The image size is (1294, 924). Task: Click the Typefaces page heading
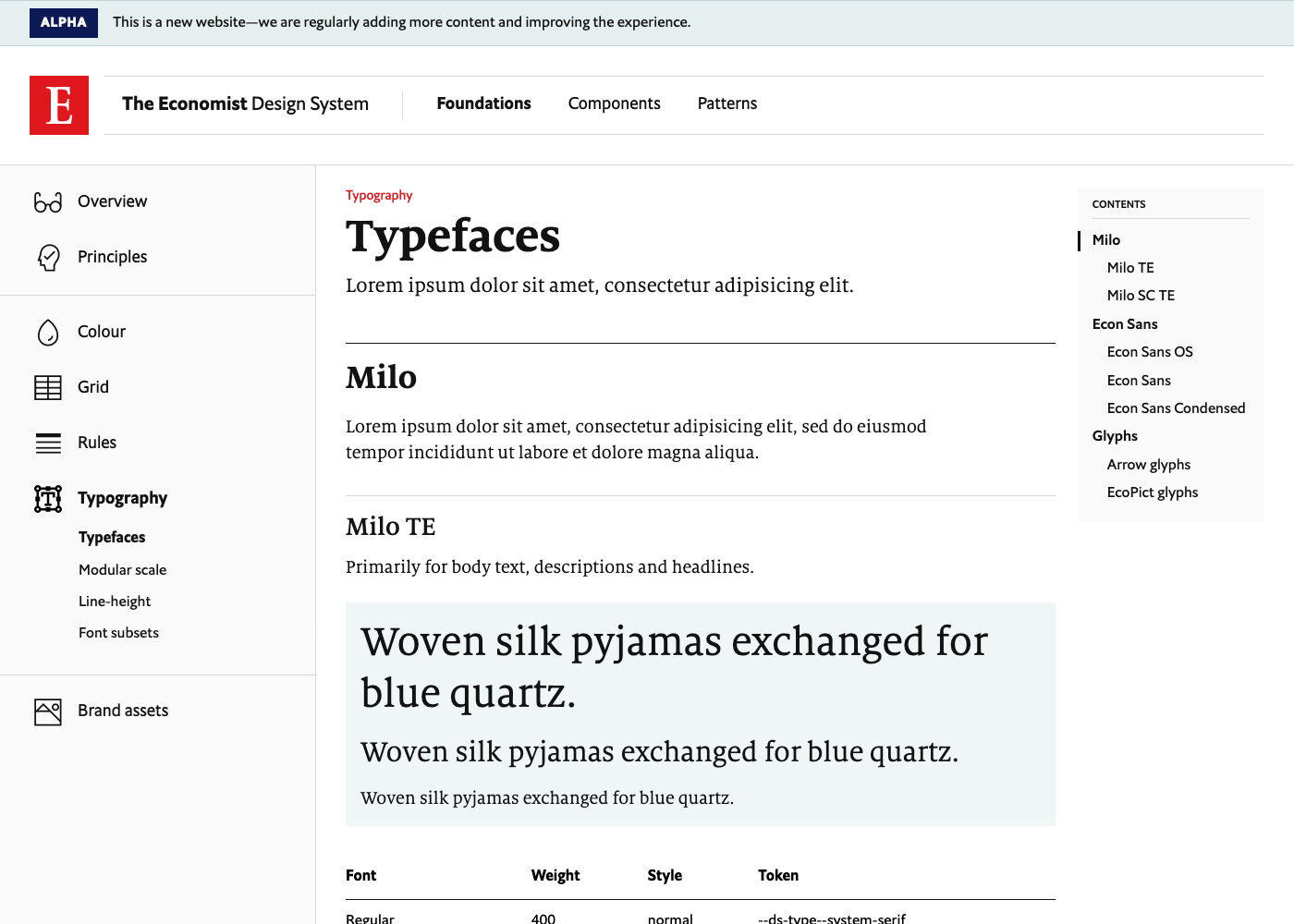453,237
